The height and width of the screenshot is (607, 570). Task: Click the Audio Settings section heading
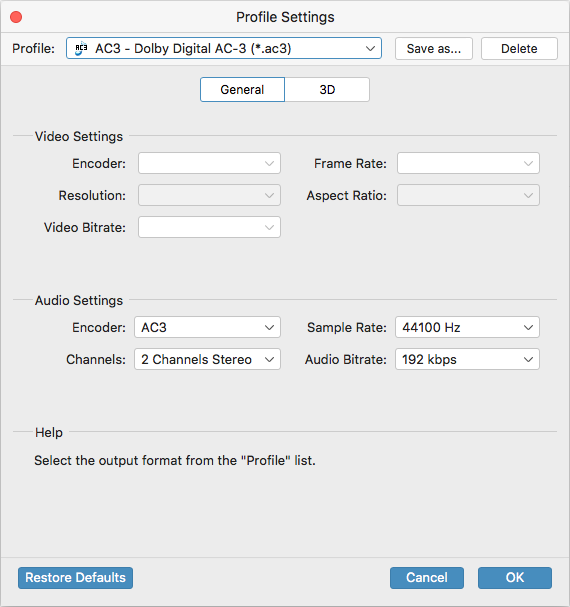[79, 300]
